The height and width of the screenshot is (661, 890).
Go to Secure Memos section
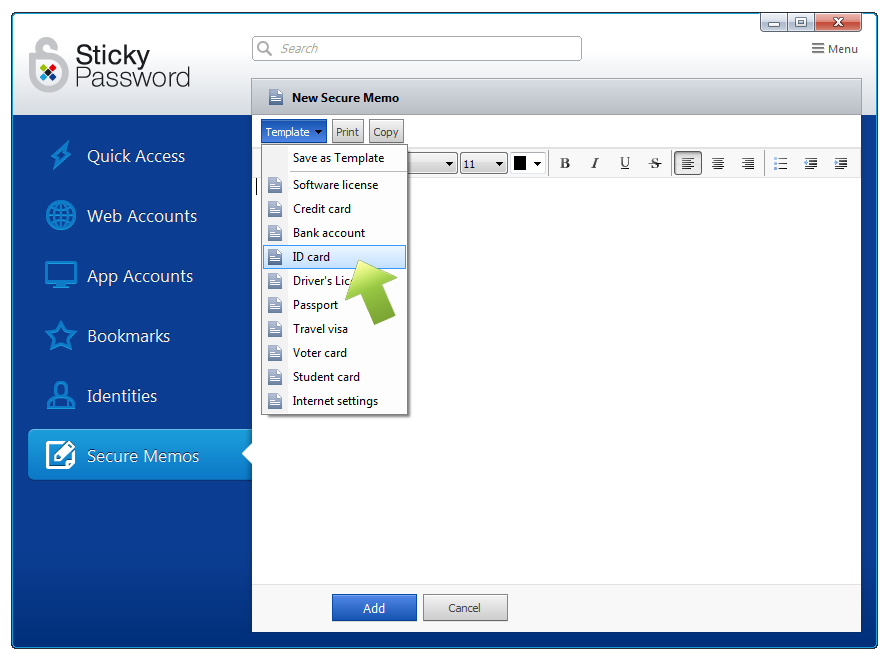[x=140, y=455]
